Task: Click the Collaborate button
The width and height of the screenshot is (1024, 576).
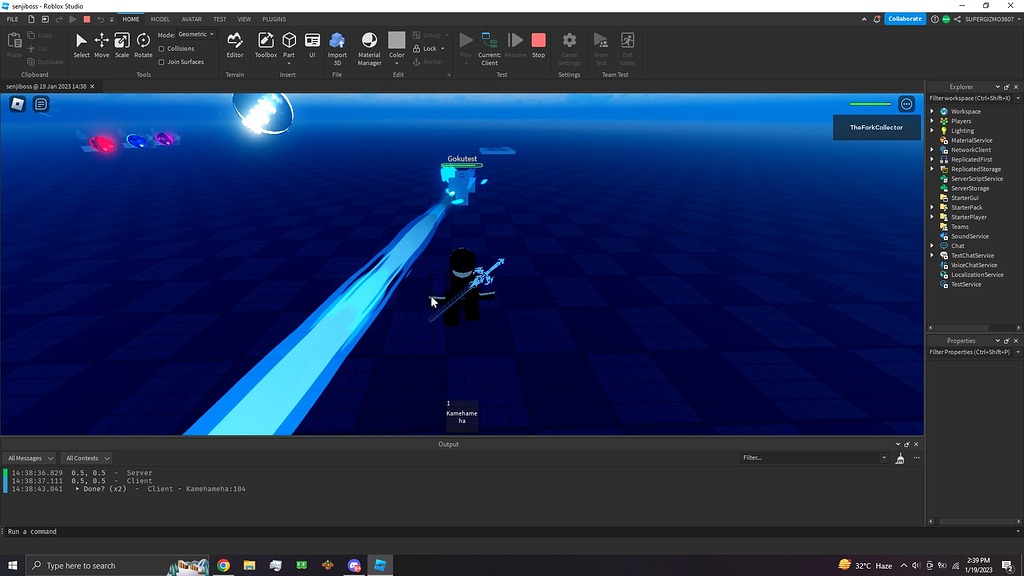Action: pyautogui.click(x=903, y=18)
